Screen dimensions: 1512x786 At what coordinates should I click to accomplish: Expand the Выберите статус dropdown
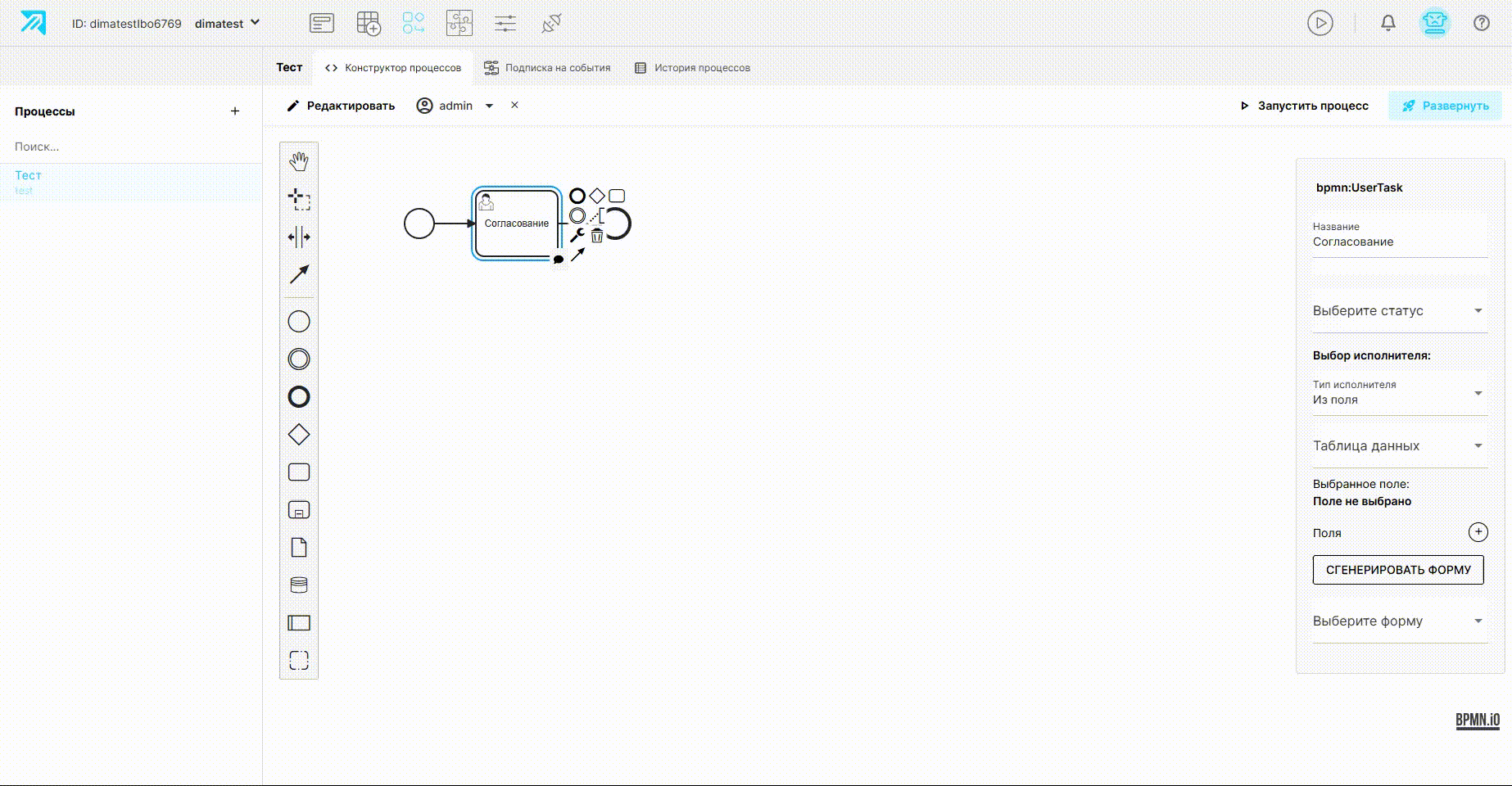click(x=1400, y=311)
